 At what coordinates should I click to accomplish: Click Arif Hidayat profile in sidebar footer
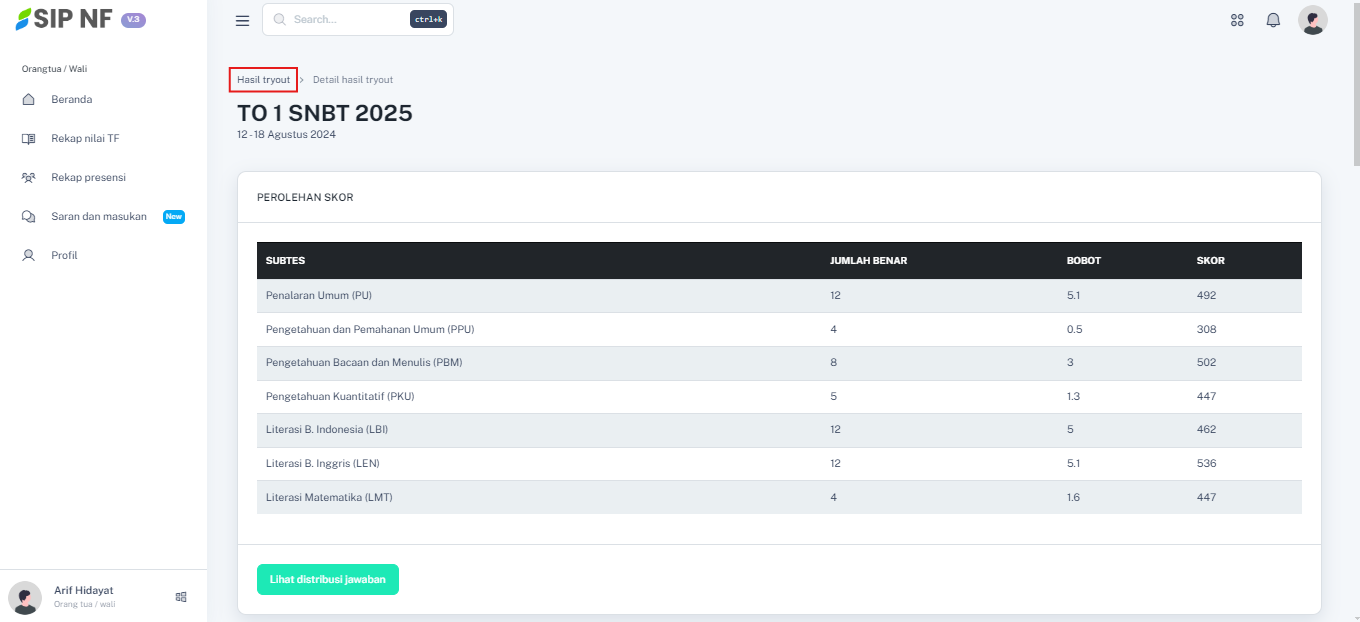[84, 596]
